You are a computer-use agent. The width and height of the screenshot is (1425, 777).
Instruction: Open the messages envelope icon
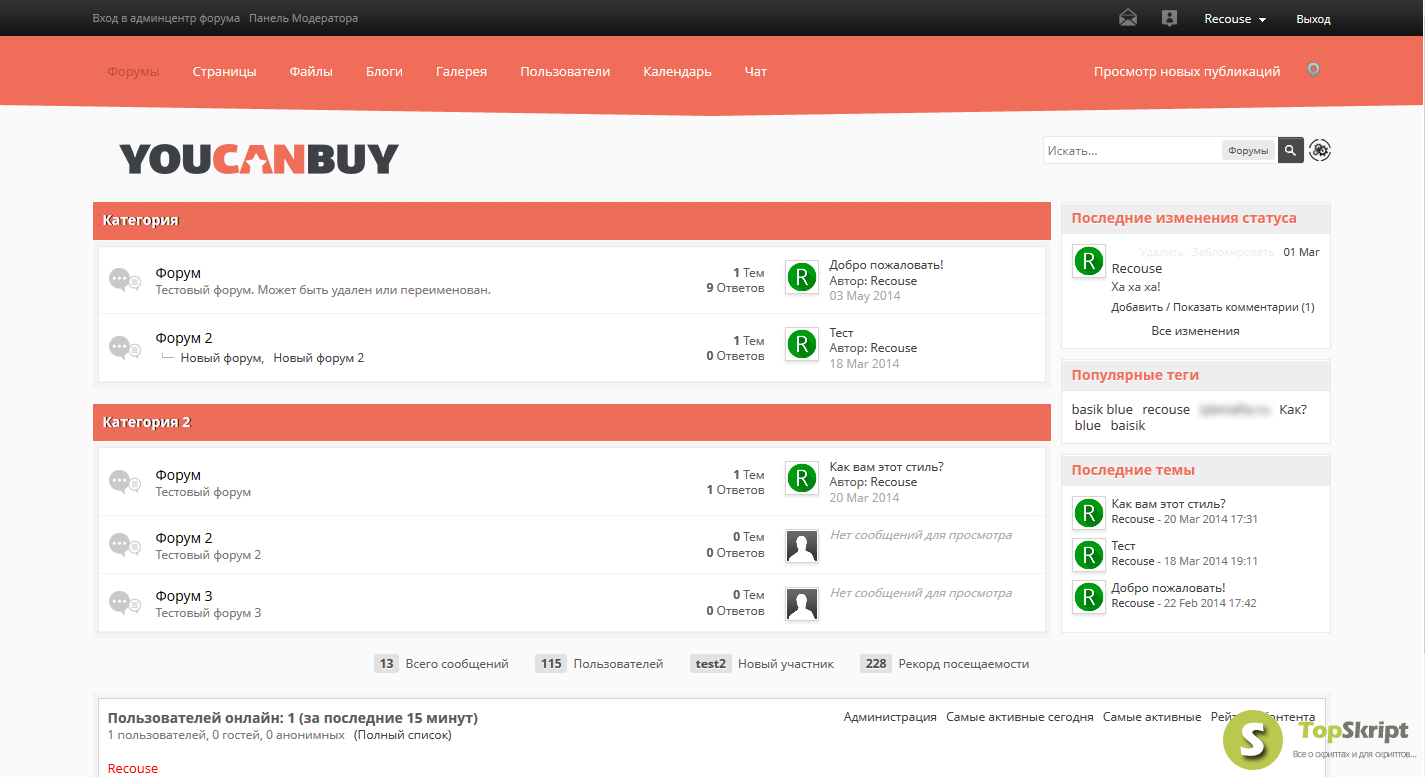1128,18
